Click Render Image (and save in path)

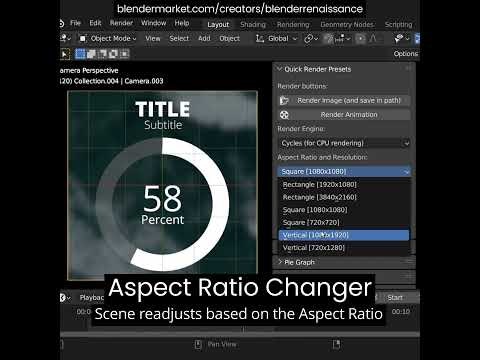344,100
